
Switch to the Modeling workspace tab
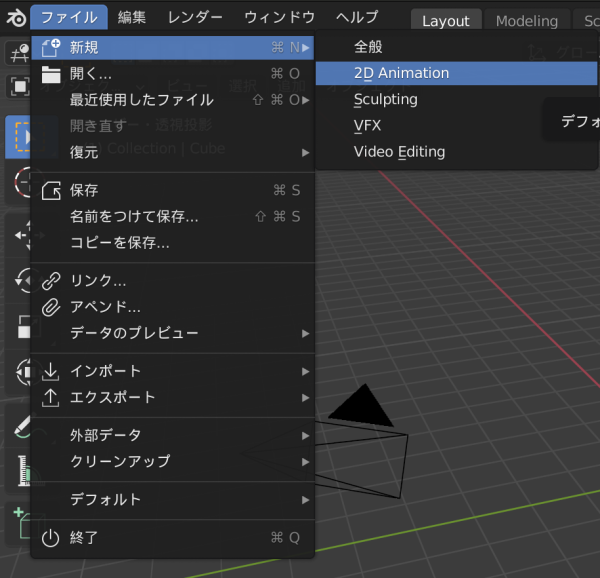527,20
